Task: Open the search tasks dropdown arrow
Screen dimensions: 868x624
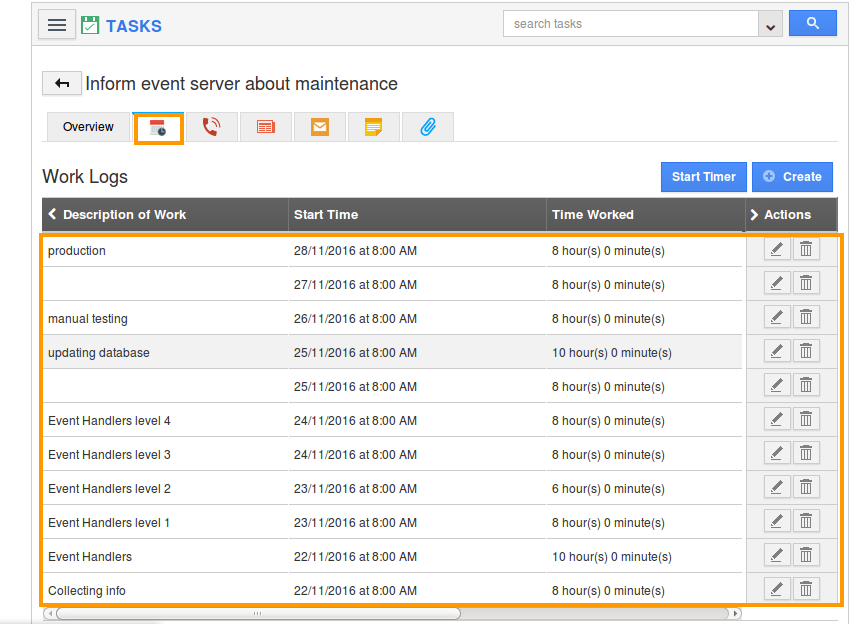Action: (770, 23)
